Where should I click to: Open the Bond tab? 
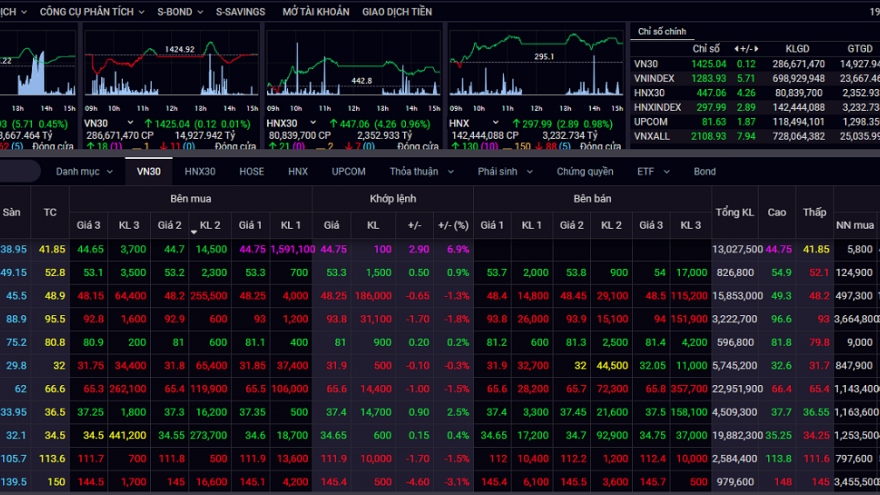click(x=704, y=172)
